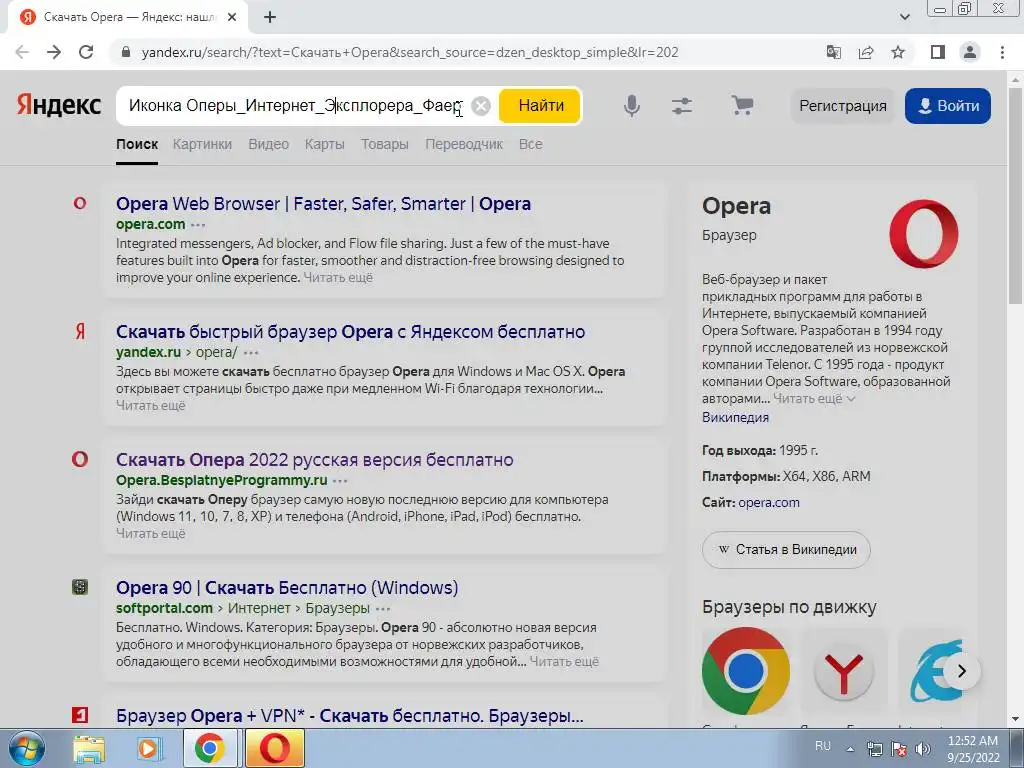Screen dimensions: 1024x768
Task: Open Opera Web Browser result title
Action: (323, 204)
